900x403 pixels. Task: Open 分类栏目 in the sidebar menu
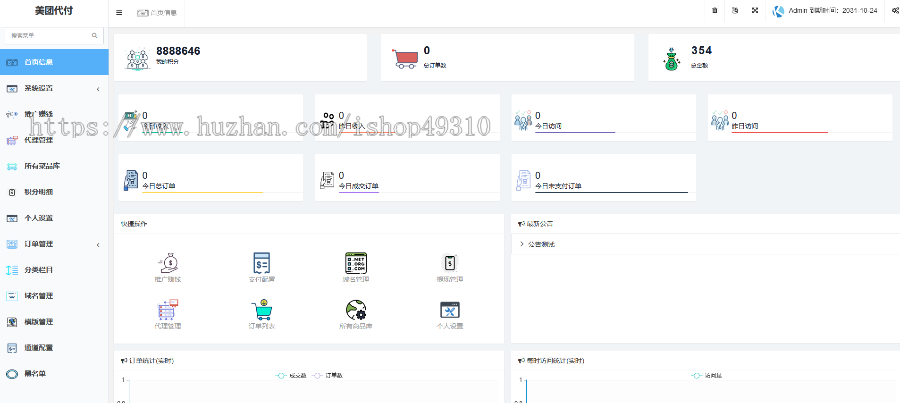click(54, 270)
